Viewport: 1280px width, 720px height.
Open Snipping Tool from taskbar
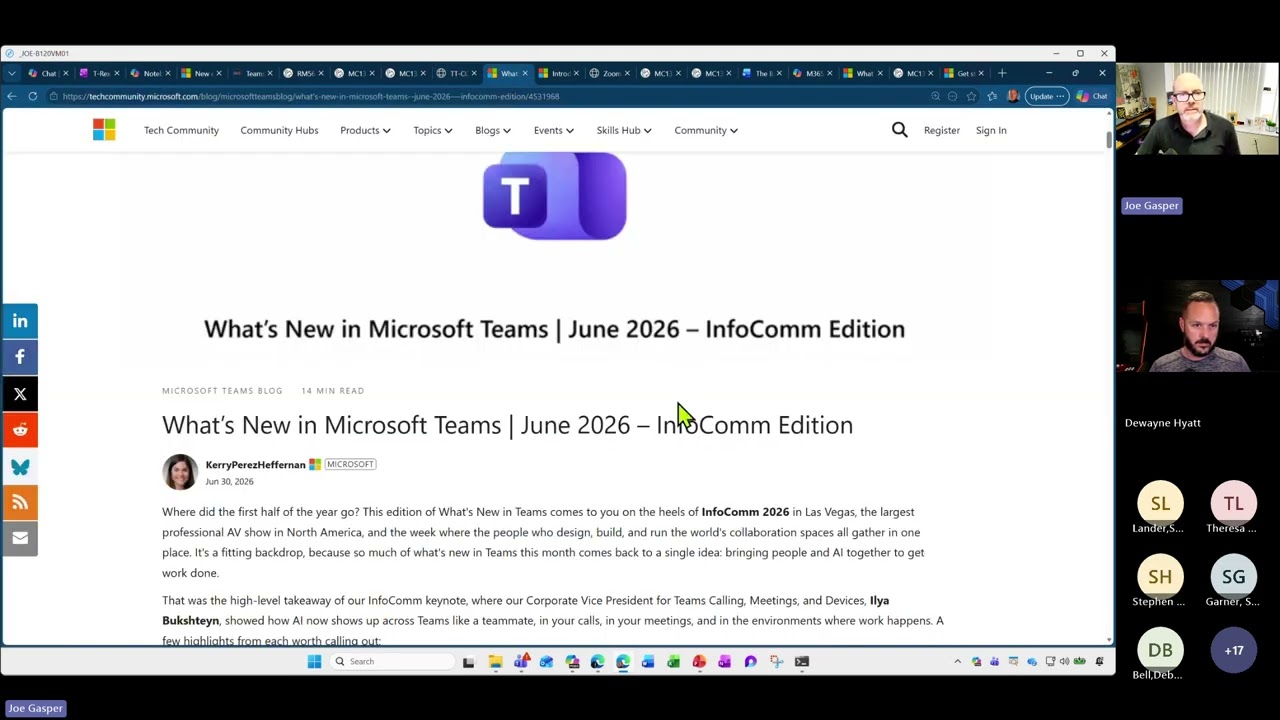[x=776, y=661]
